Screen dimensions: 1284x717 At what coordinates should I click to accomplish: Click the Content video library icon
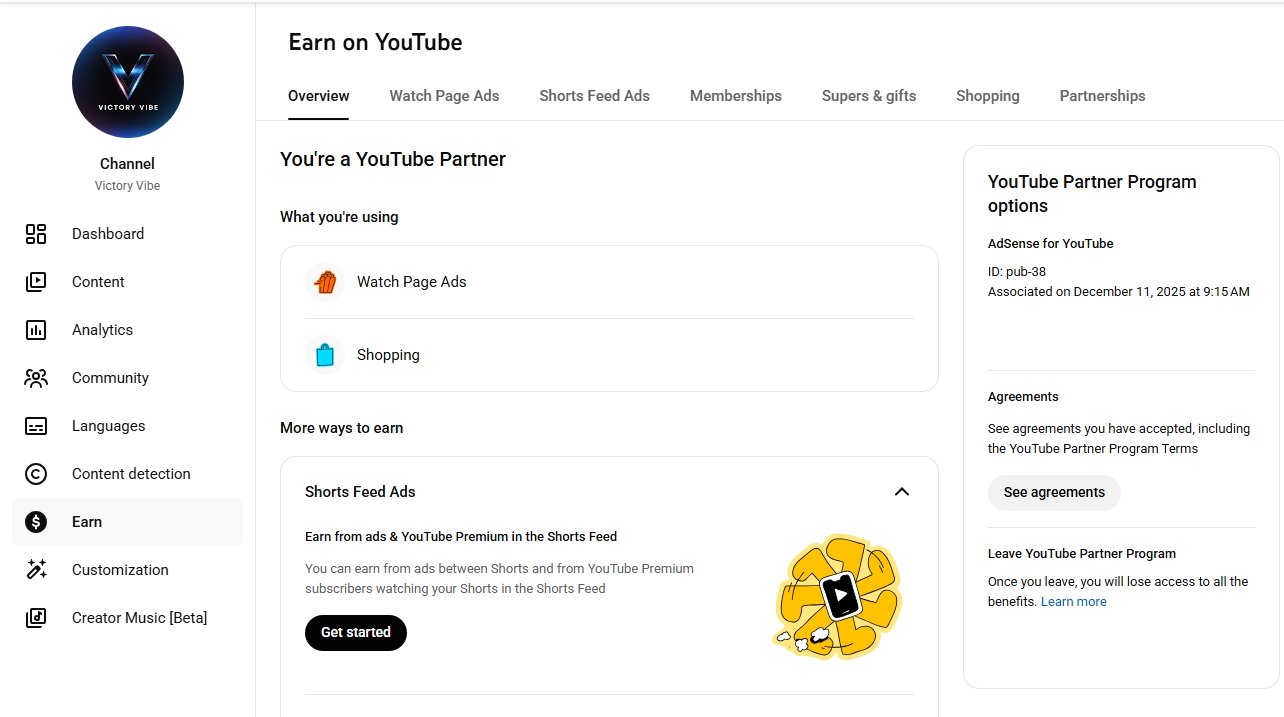click(36, 282)
